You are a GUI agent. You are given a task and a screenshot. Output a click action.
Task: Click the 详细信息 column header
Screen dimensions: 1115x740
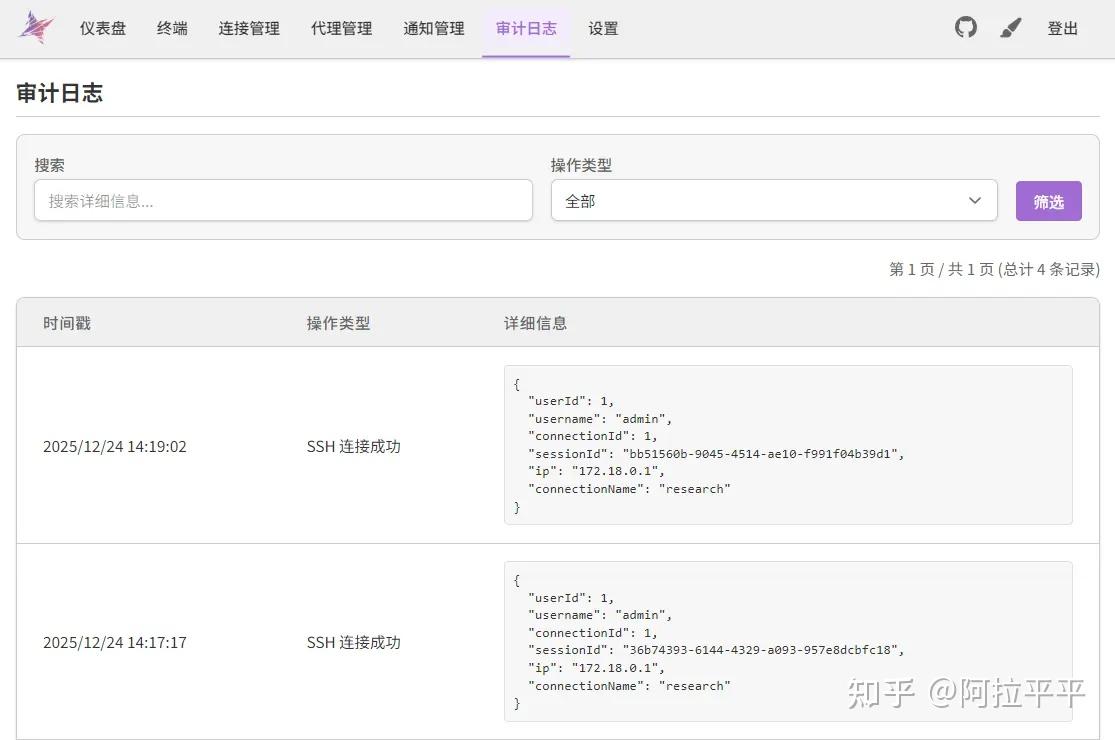535,323
